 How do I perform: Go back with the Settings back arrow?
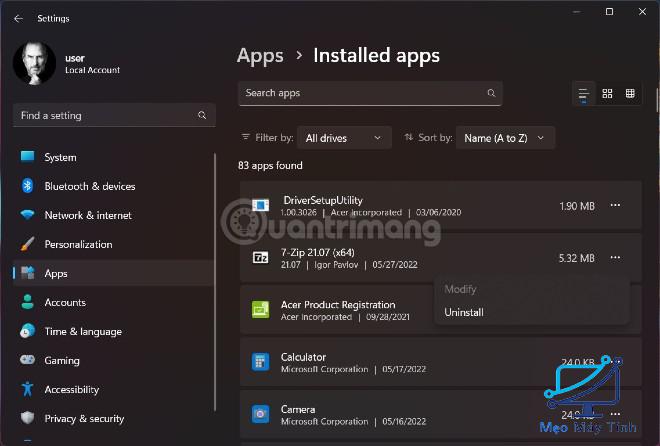tap(18, 19)
